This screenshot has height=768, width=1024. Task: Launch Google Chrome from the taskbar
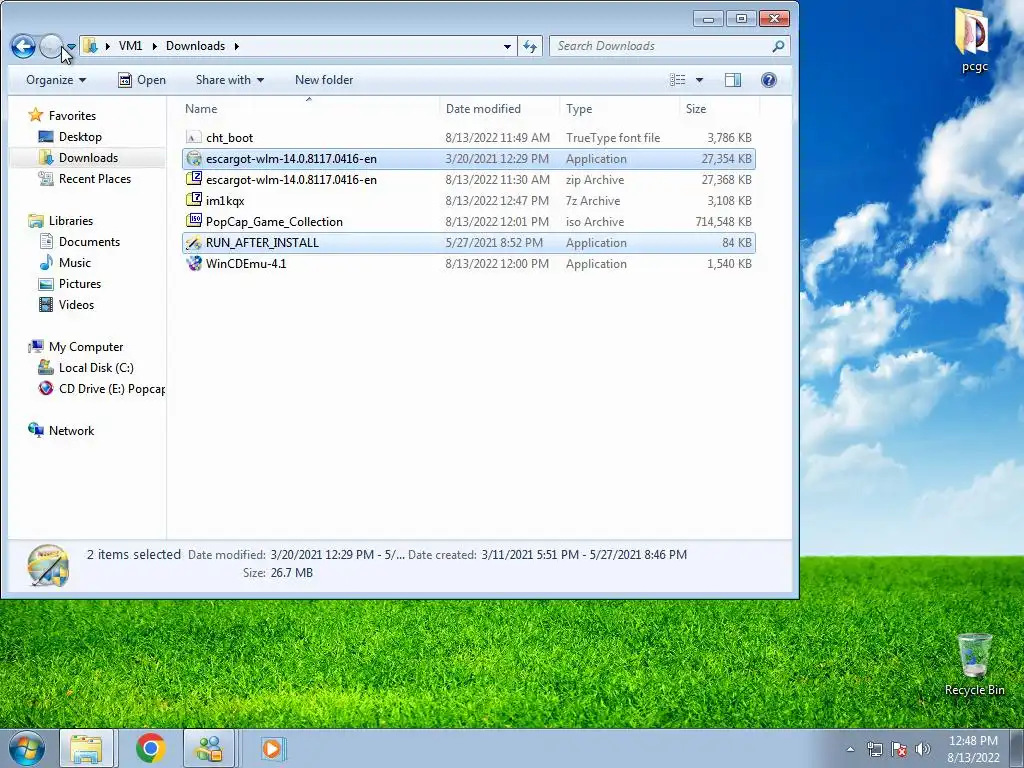150,748
